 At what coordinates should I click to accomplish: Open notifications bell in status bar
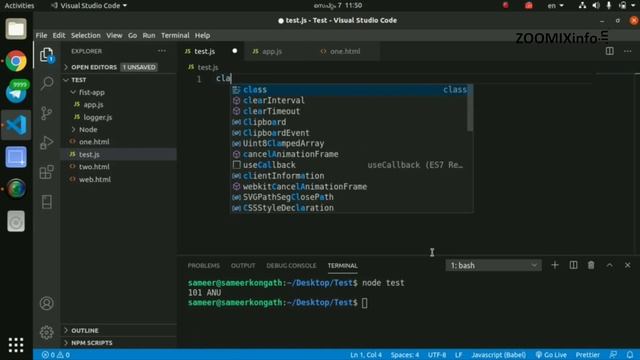point(630,355)
